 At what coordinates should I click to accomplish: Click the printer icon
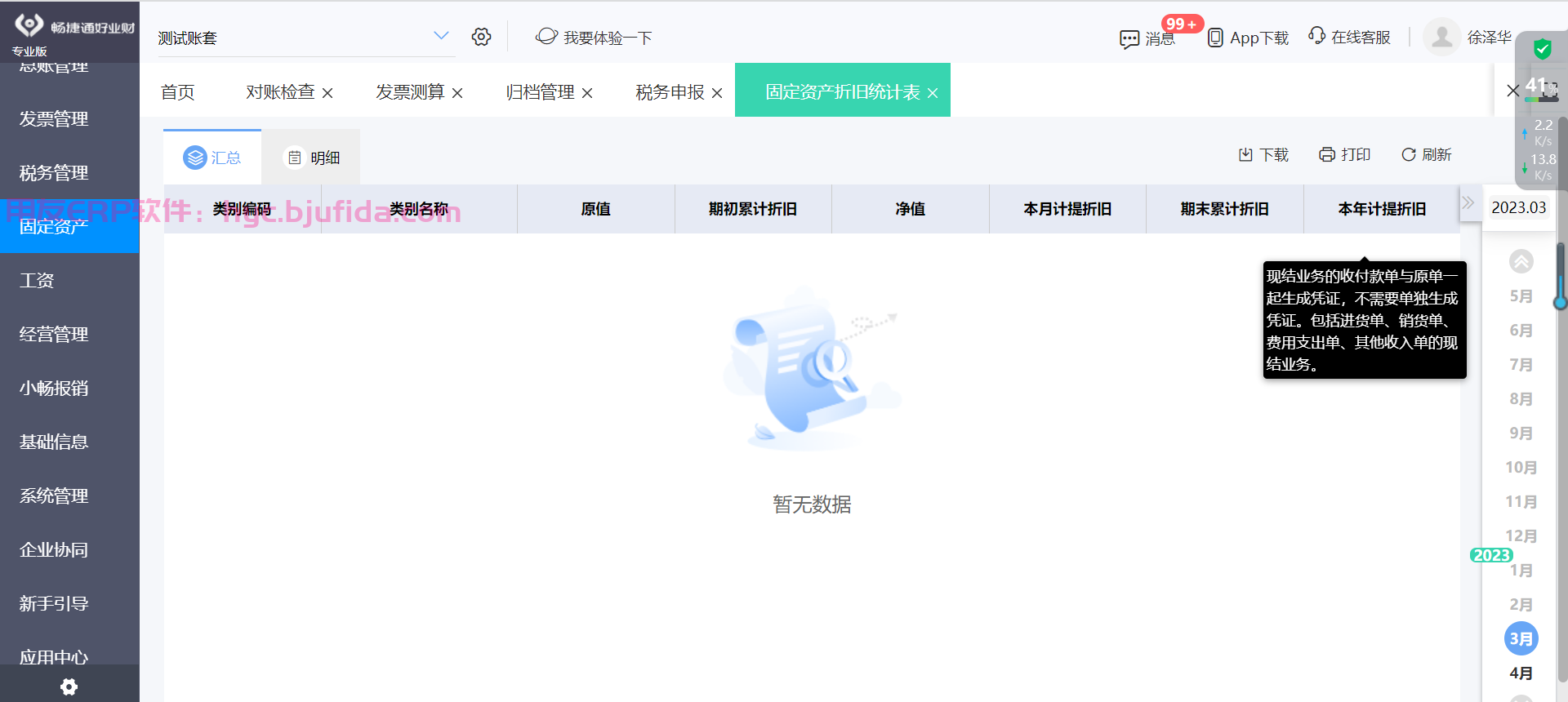click(1327, 154)
